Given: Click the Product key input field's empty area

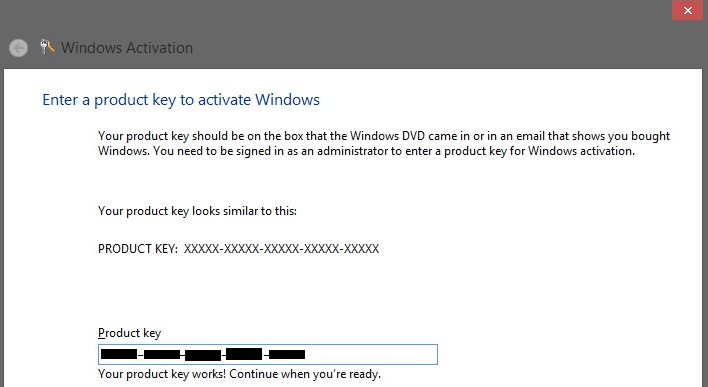Looking at the screenshot, I should coord(370,354).
